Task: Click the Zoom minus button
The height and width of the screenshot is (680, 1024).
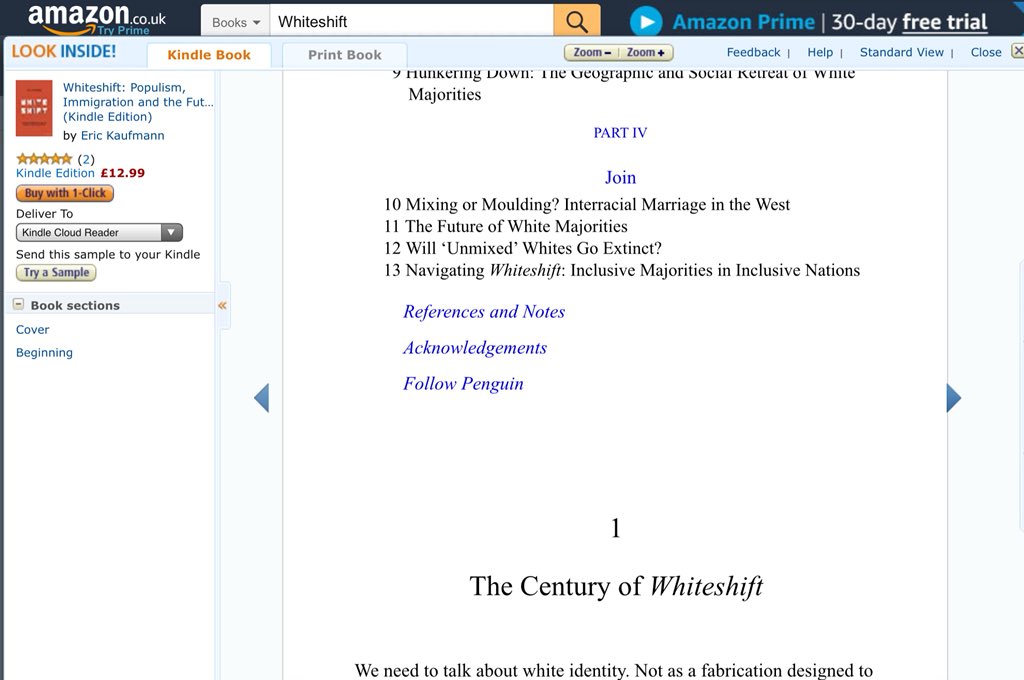Action: pos(592,52)
